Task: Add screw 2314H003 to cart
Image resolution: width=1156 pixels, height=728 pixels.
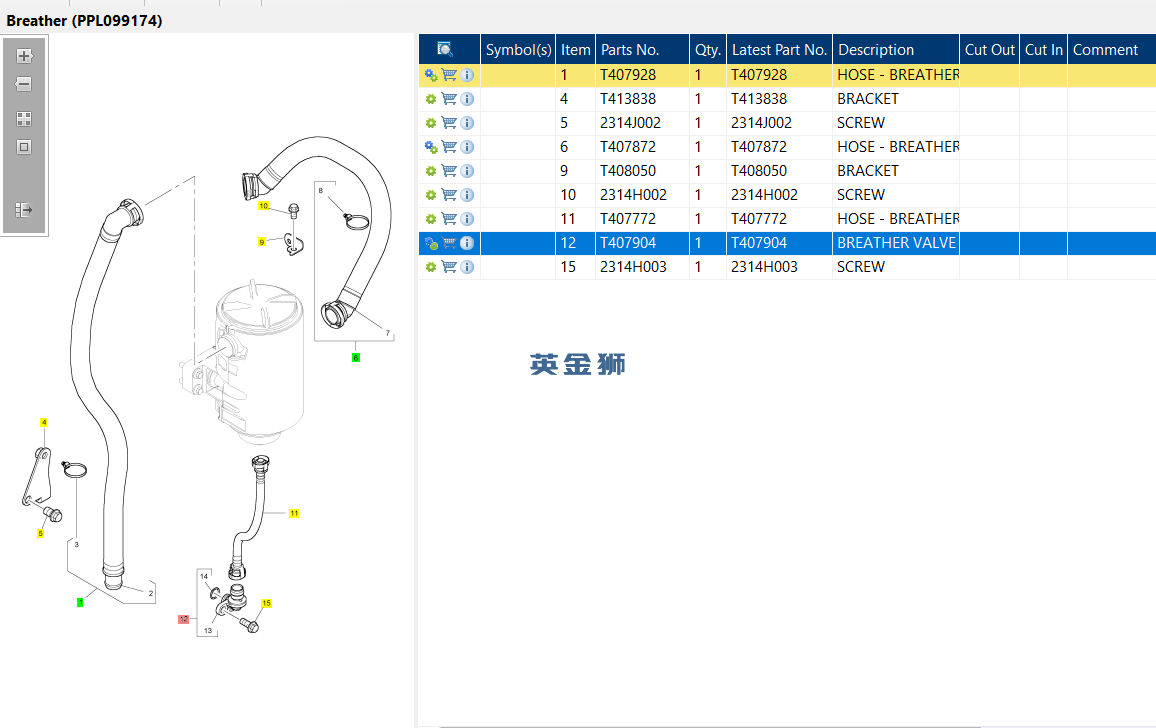Action: coord(449,267)
